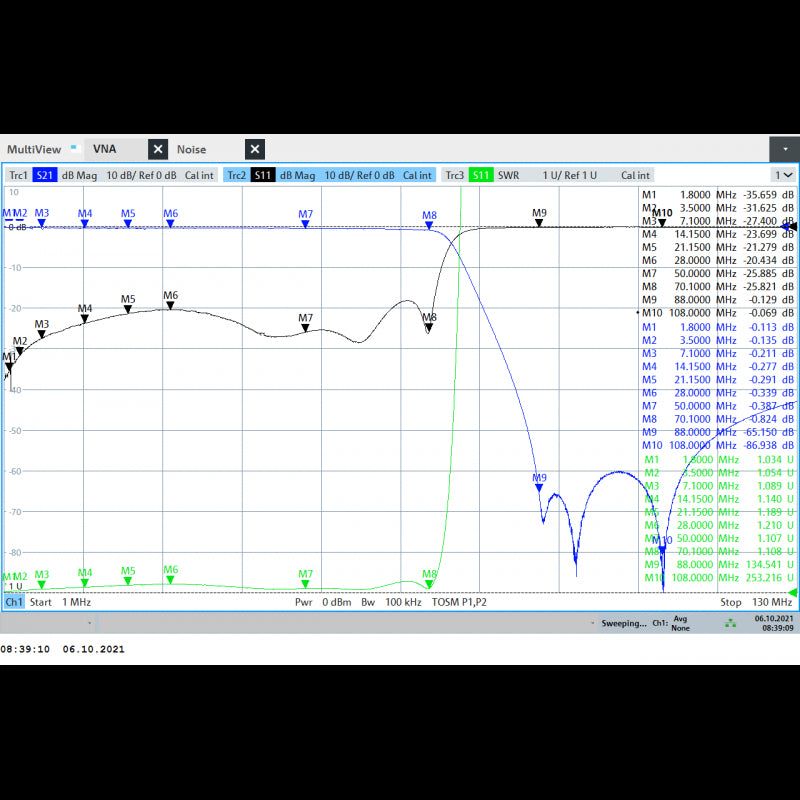The image size is (800, 800).
Task: Click the MultiView toggle indicator
Action: 73,147
